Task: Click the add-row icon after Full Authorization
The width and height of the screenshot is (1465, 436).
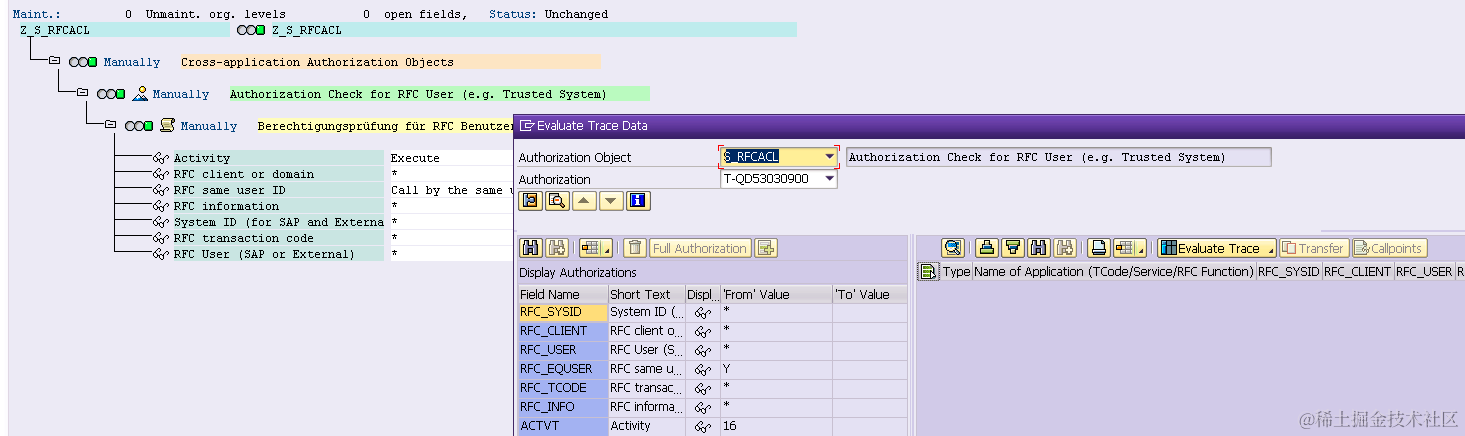Action: click(x=766, y=248)
